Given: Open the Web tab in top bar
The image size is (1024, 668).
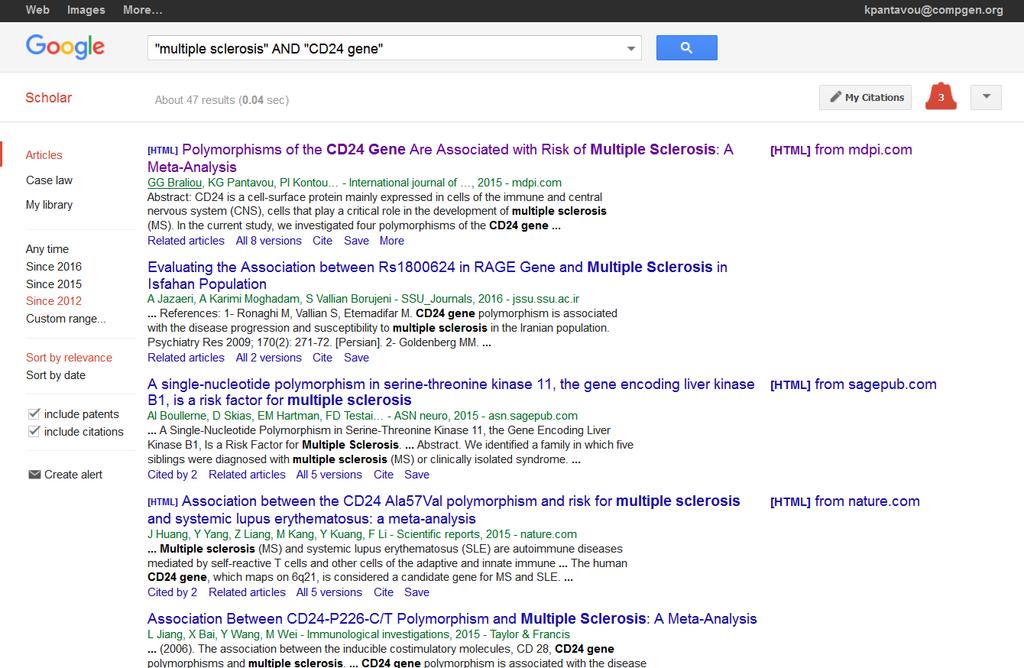Looking at the screenshot, I should (x=37, y=10).
